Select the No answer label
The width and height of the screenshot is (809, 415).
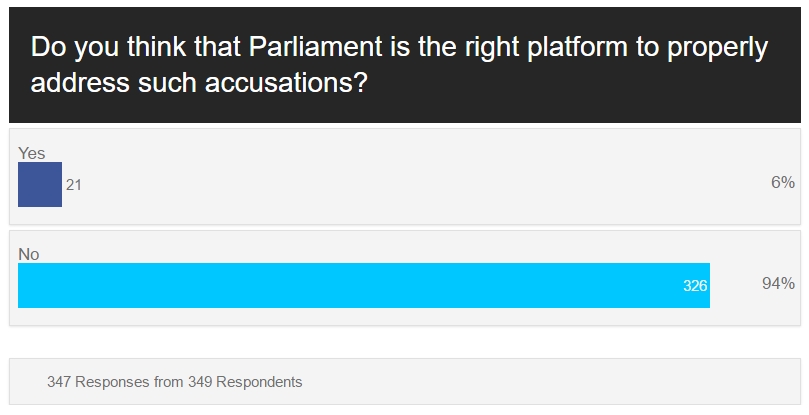point(28,254)
